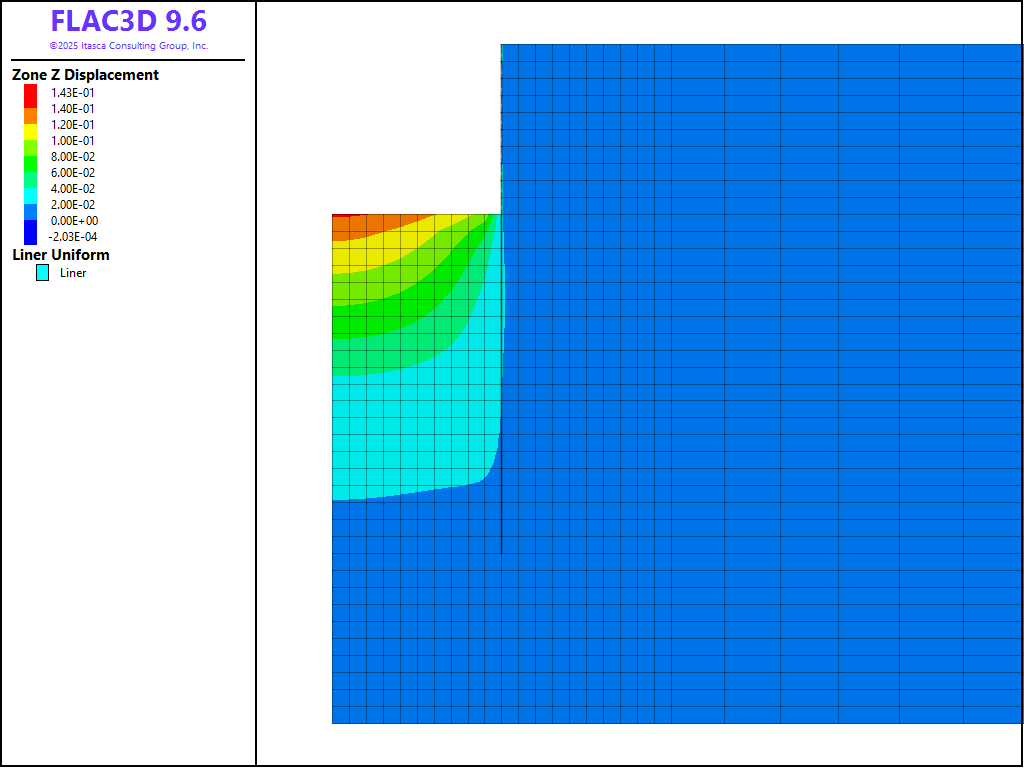This screenshot has height=768, width=1024.
Task: Click the red maximum displacement zone in plot
Action: [343, 214]
